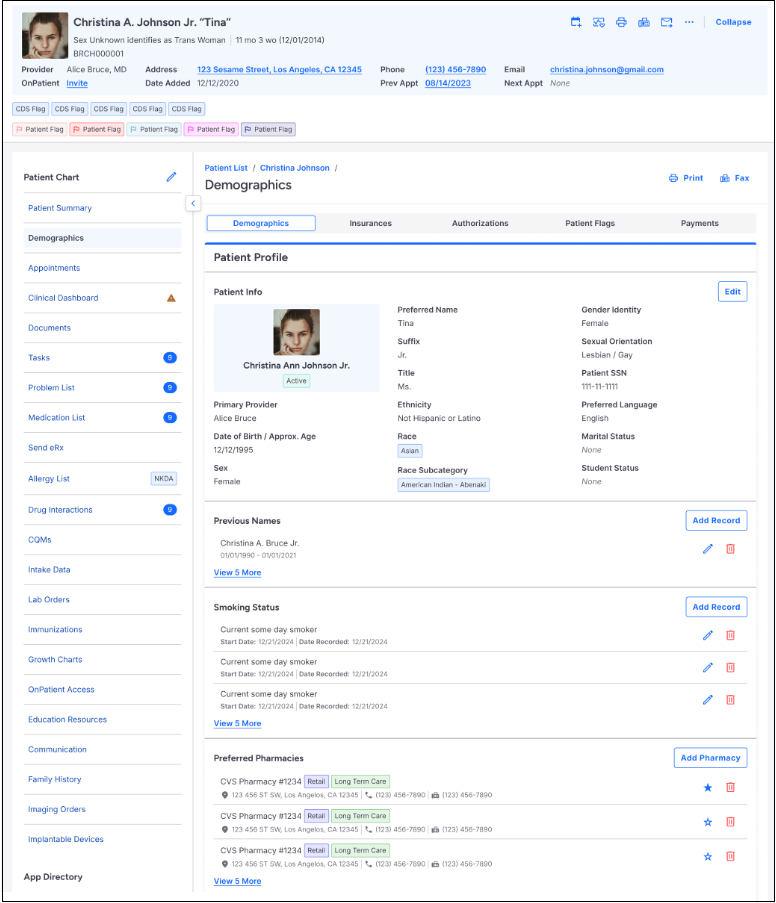
Task: Open Send eRx in the sidebar
Action: click(x=46, y=447)
